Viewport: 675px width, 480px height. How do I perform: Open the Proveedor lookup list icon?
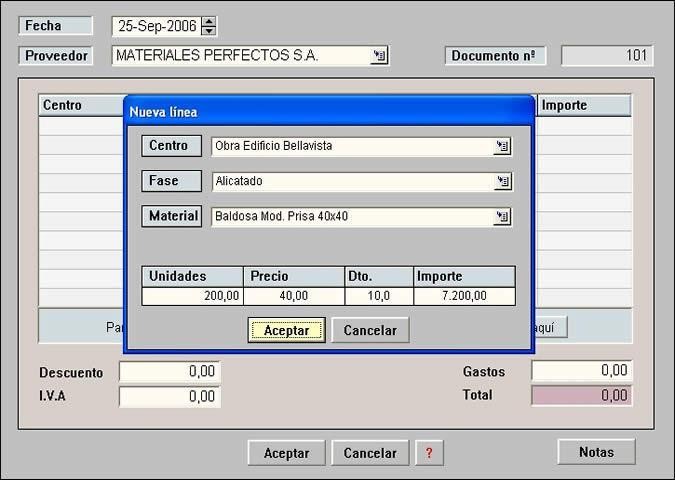point(379,56)
